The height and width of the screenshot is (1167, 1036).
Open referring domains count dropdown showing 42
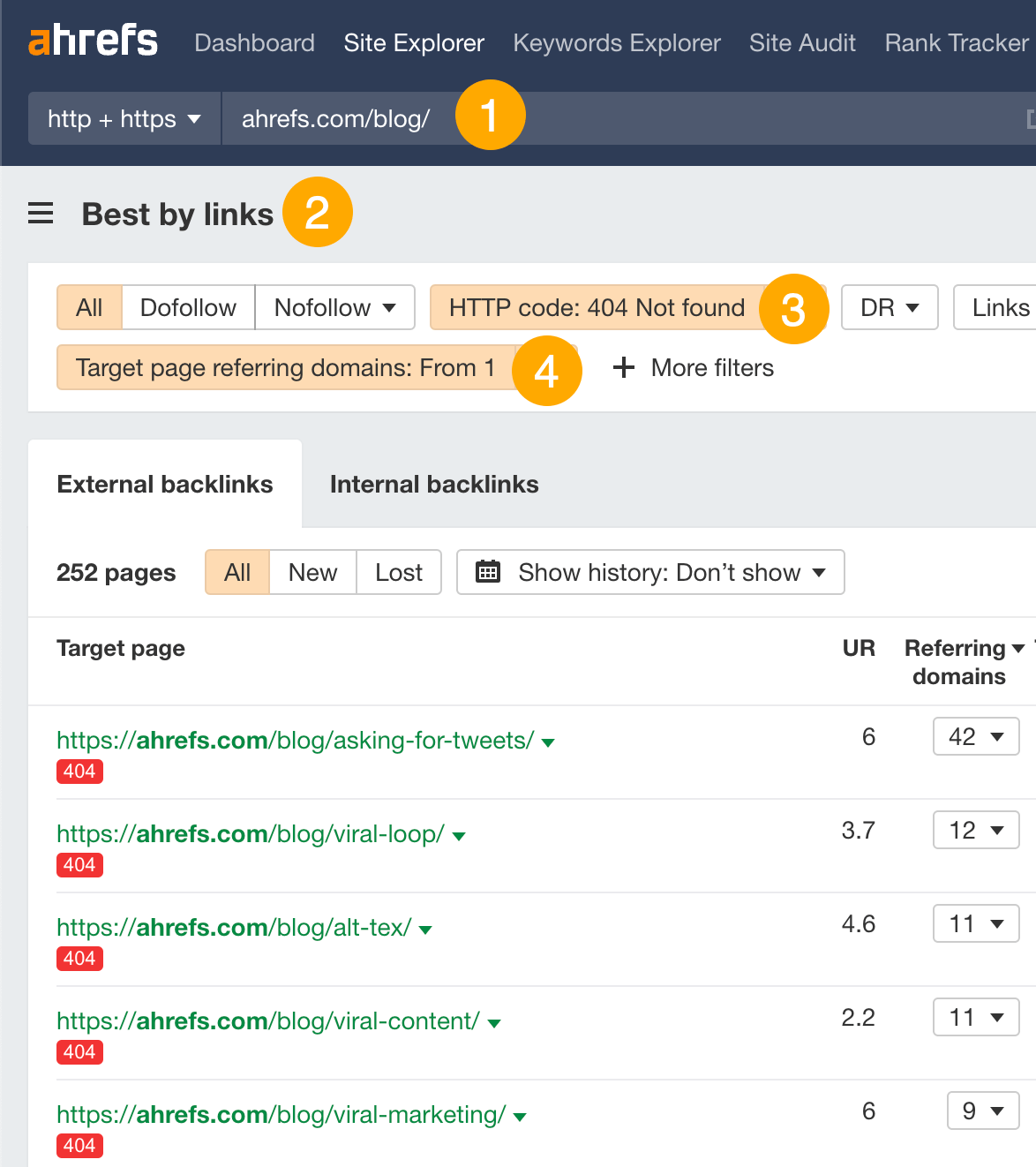click(x=975, y=736)
